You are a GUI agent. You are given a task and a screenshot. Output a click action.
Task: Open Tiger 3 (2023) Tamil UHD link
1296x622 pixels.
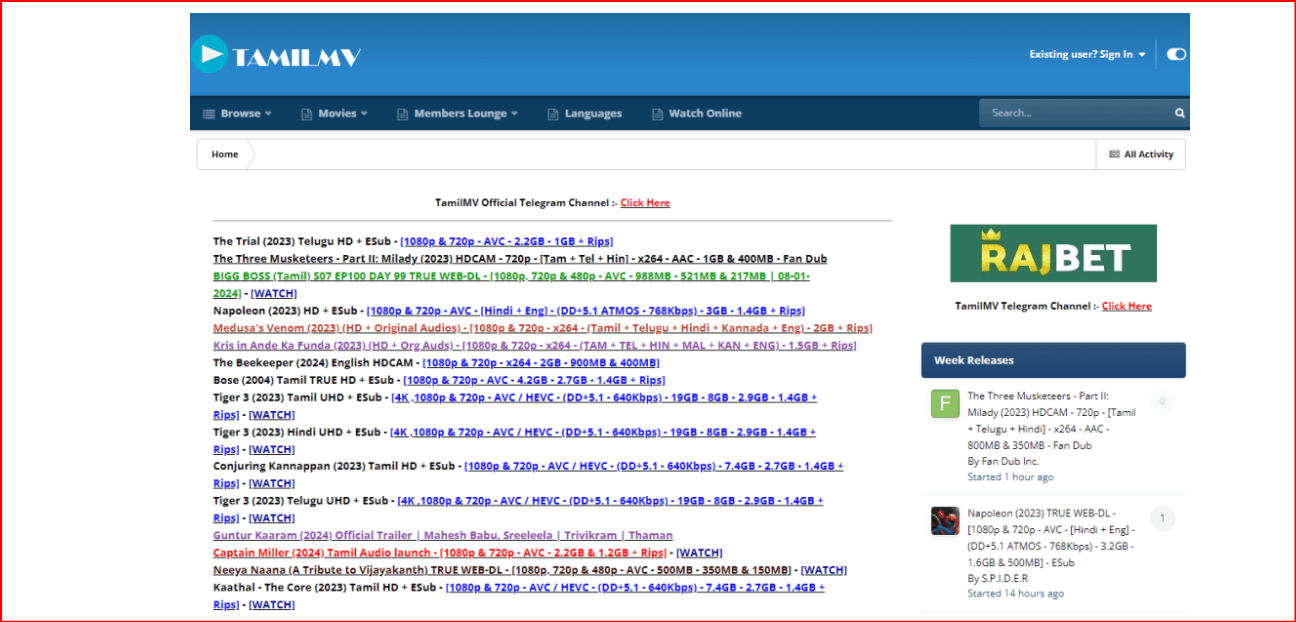603,397
